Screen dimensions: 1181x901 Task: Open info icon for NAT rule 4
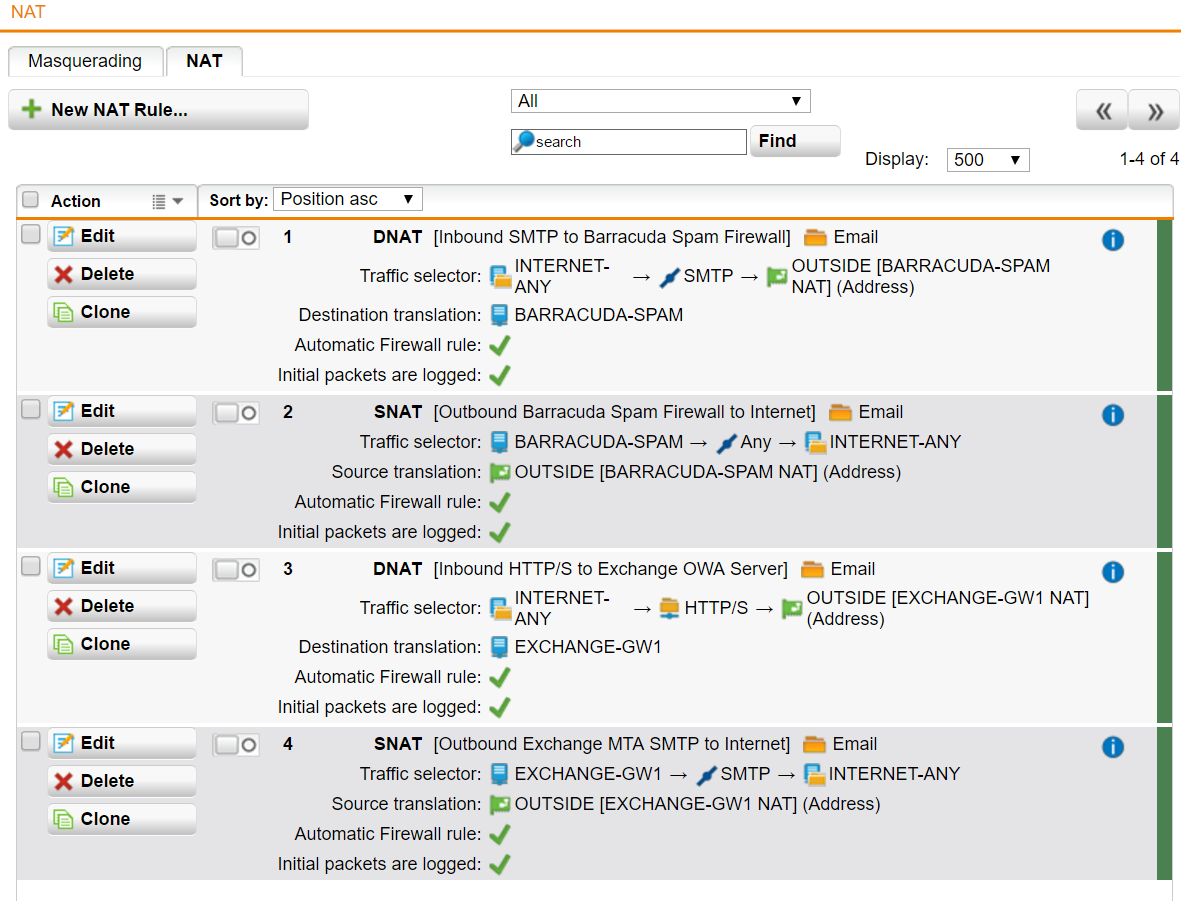tap(1112, 747)
